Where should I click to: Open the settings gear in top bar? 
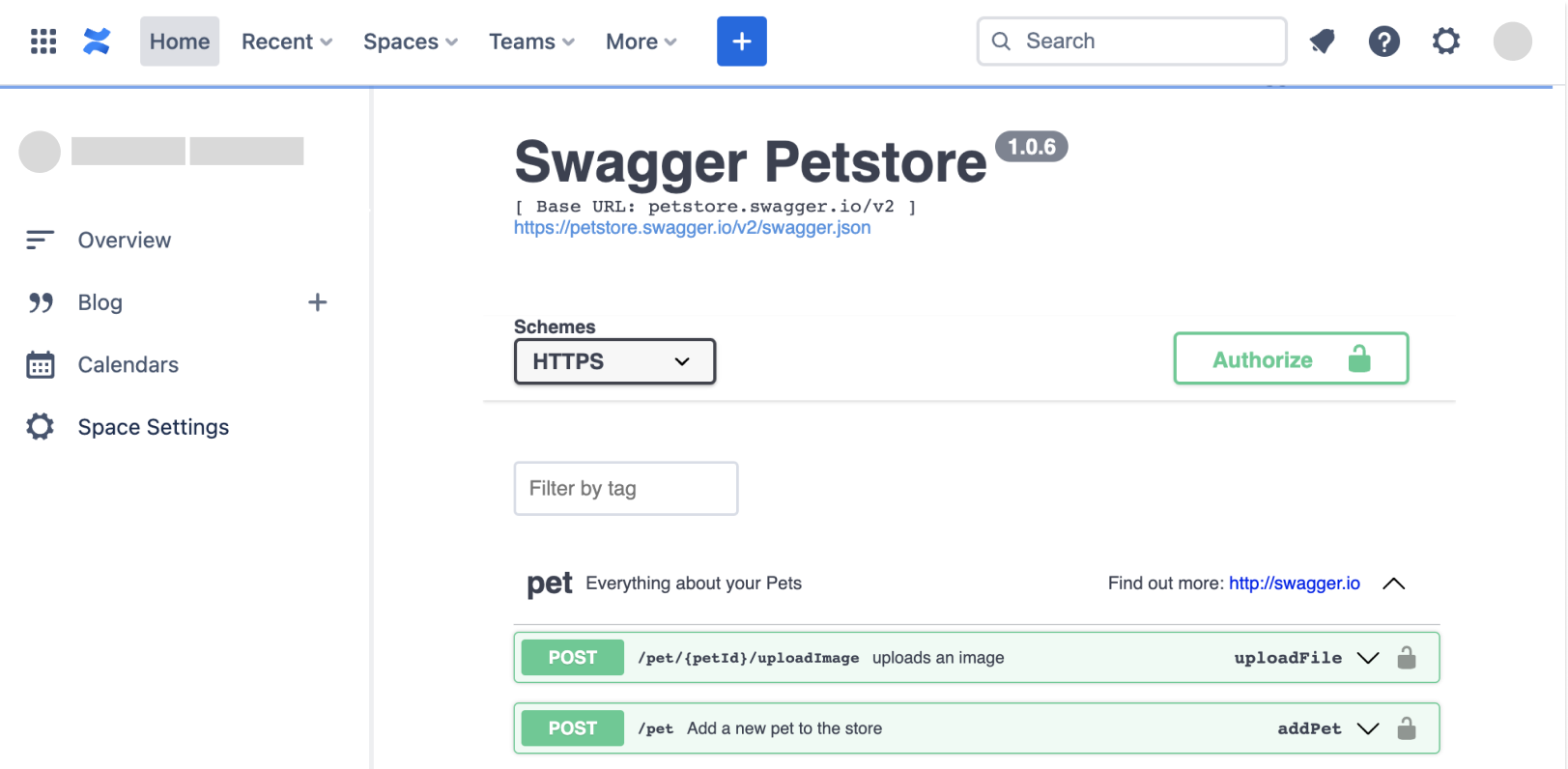click(1445, 42)
